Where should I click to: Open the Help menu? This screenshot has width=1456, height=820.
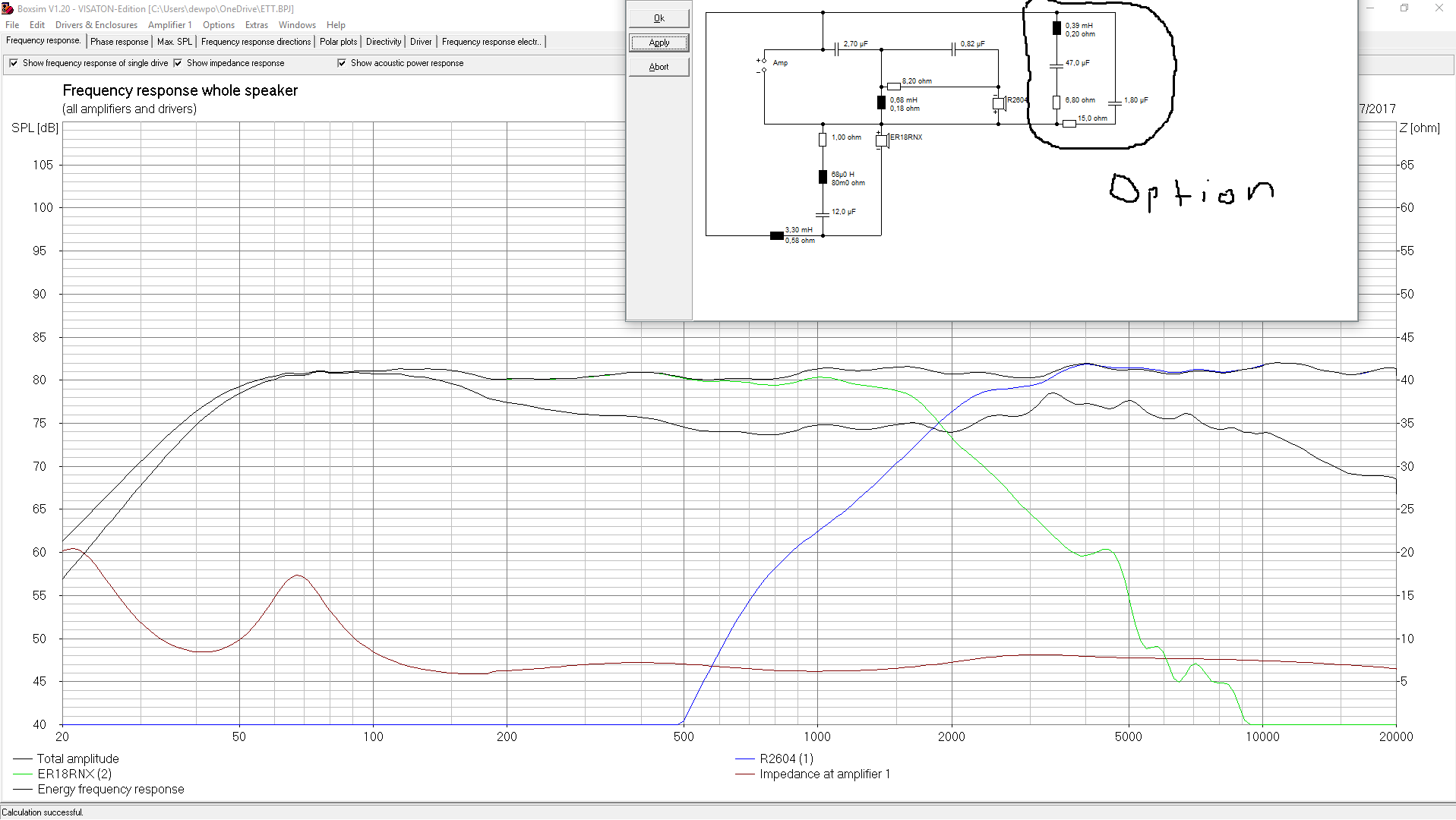336,25
